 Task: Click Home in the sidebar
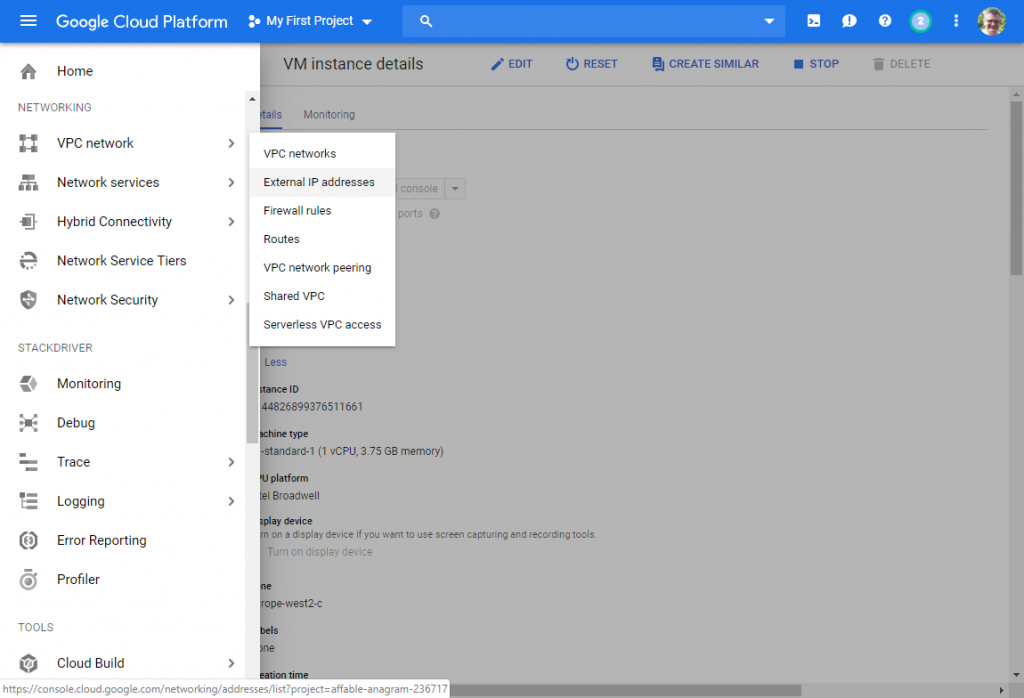pyautogui.click(x=74, y=71)
